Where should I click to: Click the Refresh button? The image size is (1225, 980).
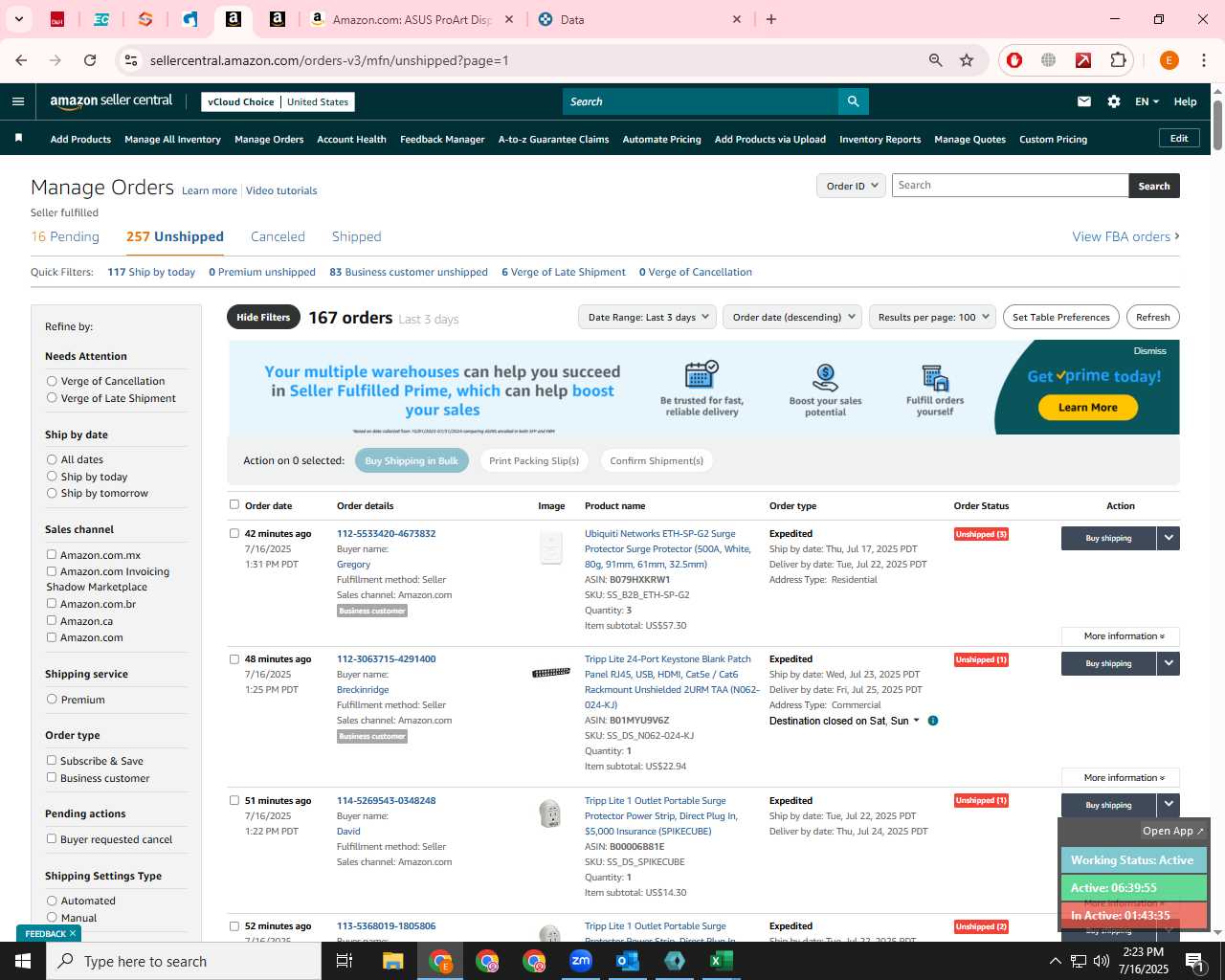coord(1152,317)
